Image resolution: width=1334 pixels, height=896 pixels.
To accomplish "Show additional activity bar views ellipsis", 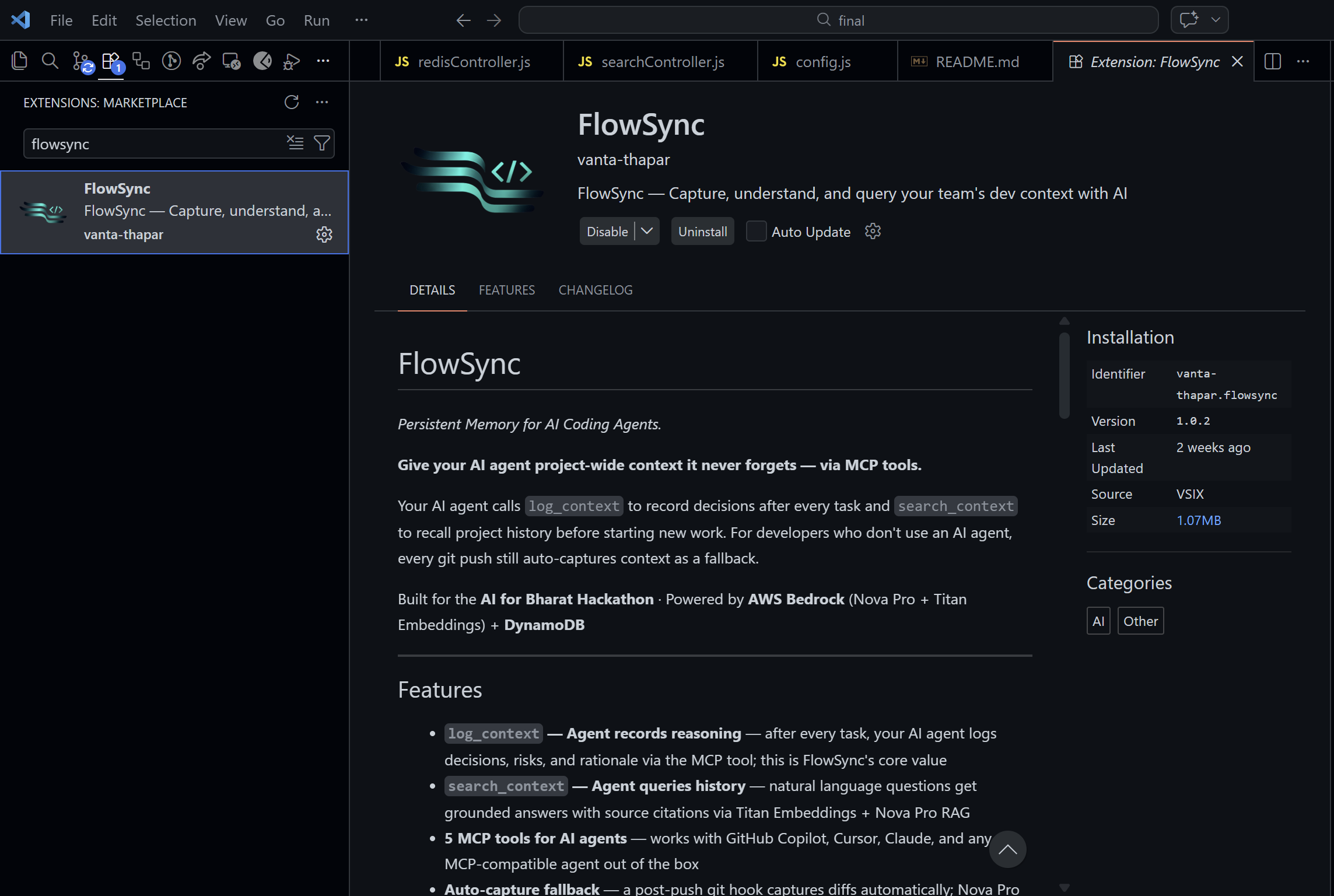I will pyautogui.click(x=323, y=61).
